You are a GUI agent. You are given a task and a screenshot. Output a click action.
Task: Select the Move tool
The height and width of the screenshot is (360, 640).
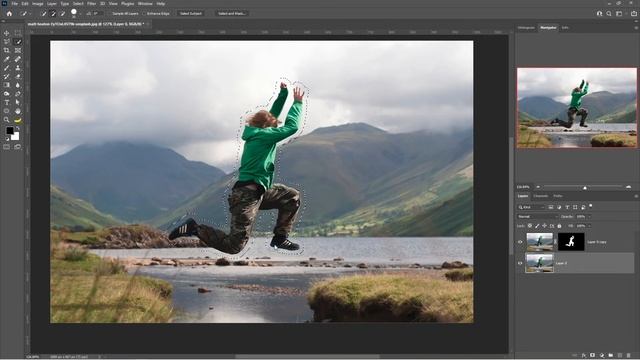(7, 33)
